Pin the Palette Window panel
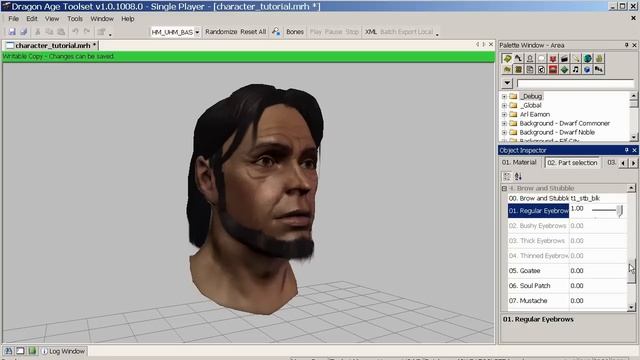 627,45
